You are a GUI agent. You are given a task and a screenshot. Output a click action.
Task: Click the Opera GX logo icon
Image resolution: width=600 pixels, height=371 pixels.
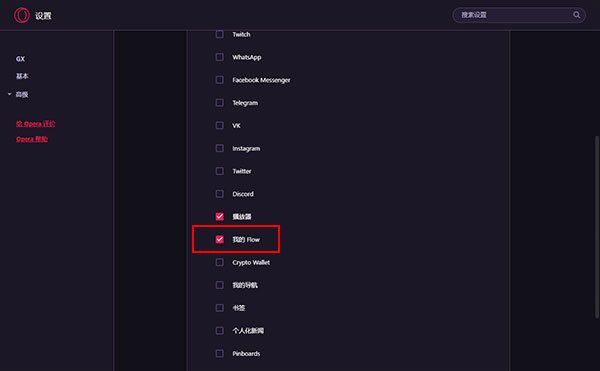pyautogui.click(x=22, y=15)
